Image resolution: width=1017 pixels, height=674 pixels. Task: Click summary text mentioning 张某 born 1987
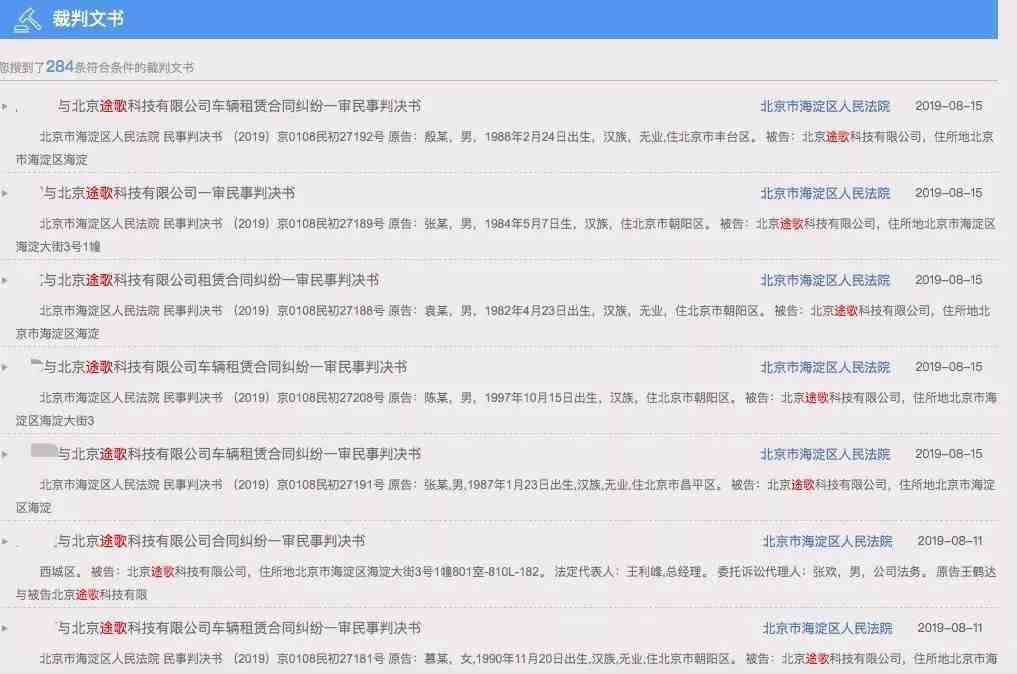506,495
